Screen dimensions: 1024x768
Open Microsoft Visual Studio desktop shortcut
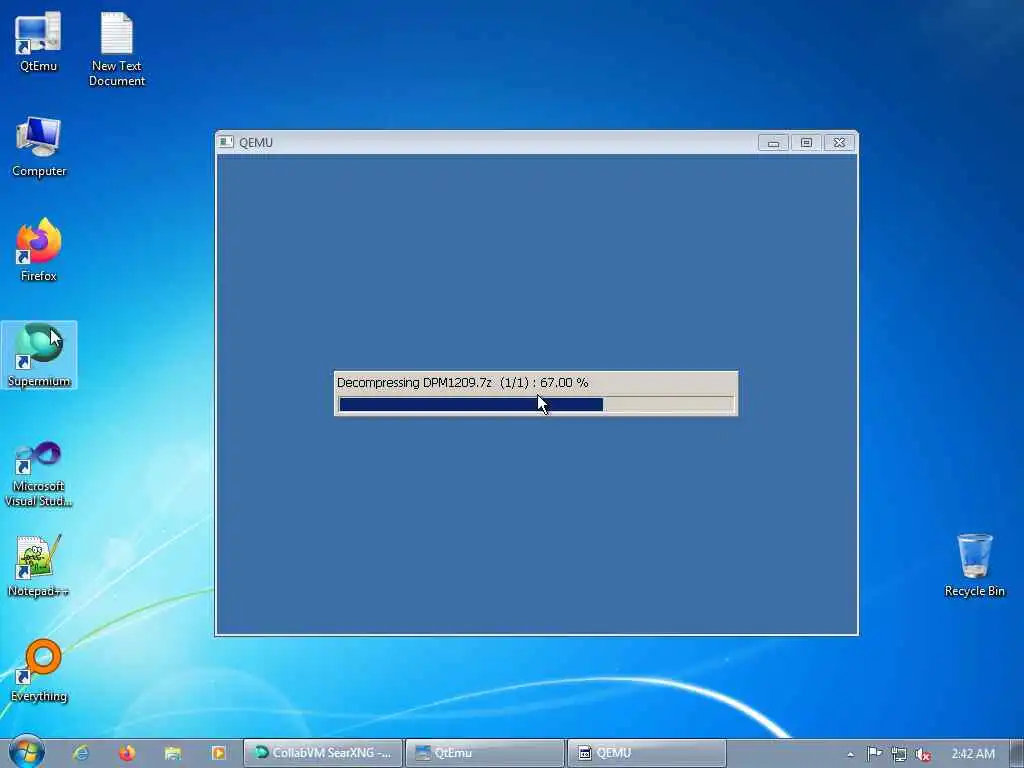pyautogui.click(x=39, y=474)
